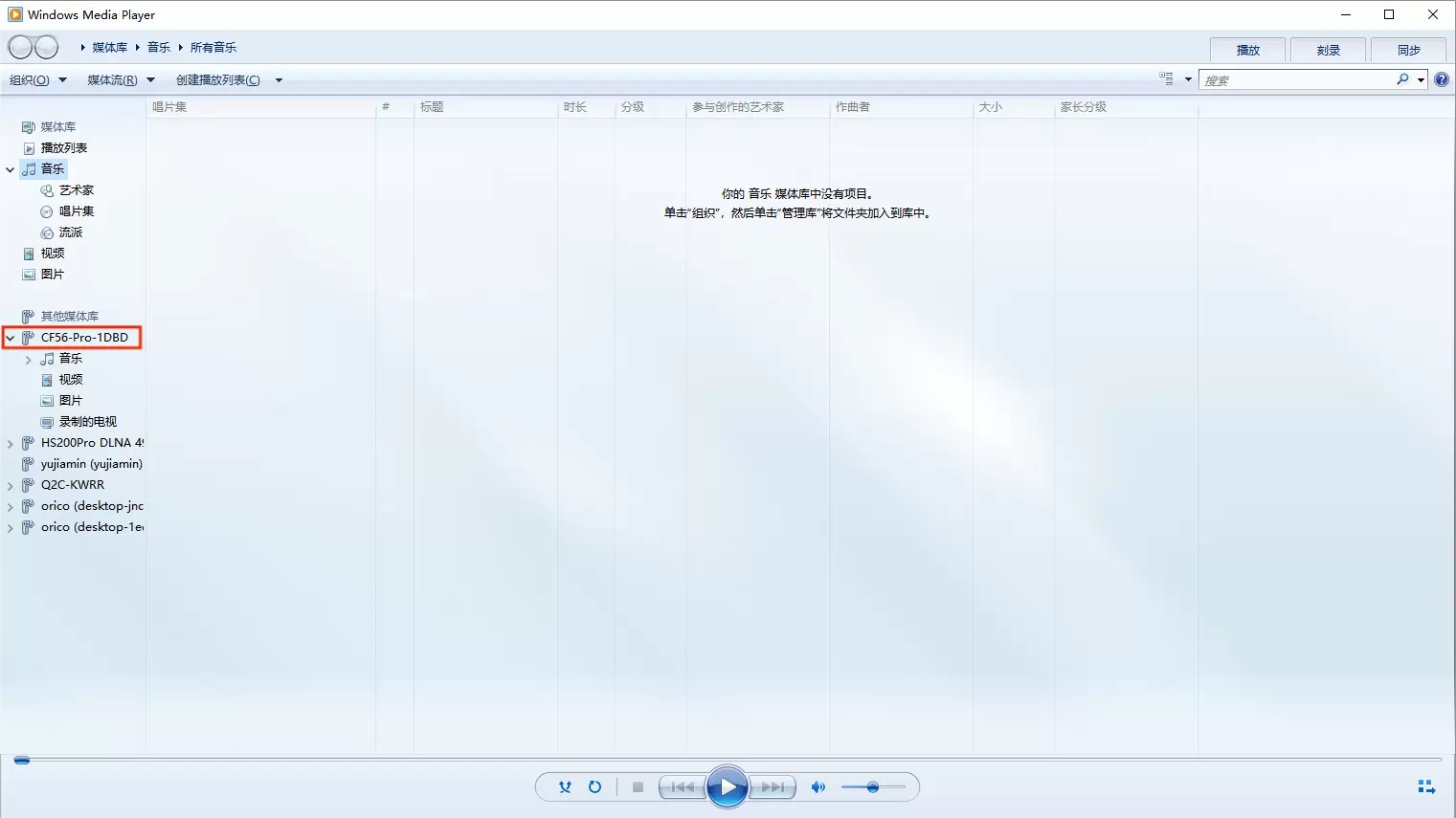Adjust the volume slider
The width and height of the screenshot is (1456, 818).
[x=872, y=787]
